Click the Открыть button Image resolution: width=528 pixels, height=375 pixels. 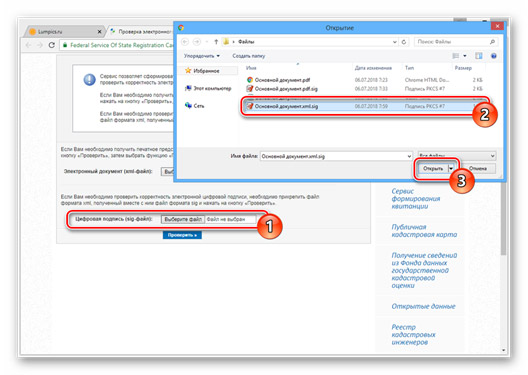click(x=433, y=168)
